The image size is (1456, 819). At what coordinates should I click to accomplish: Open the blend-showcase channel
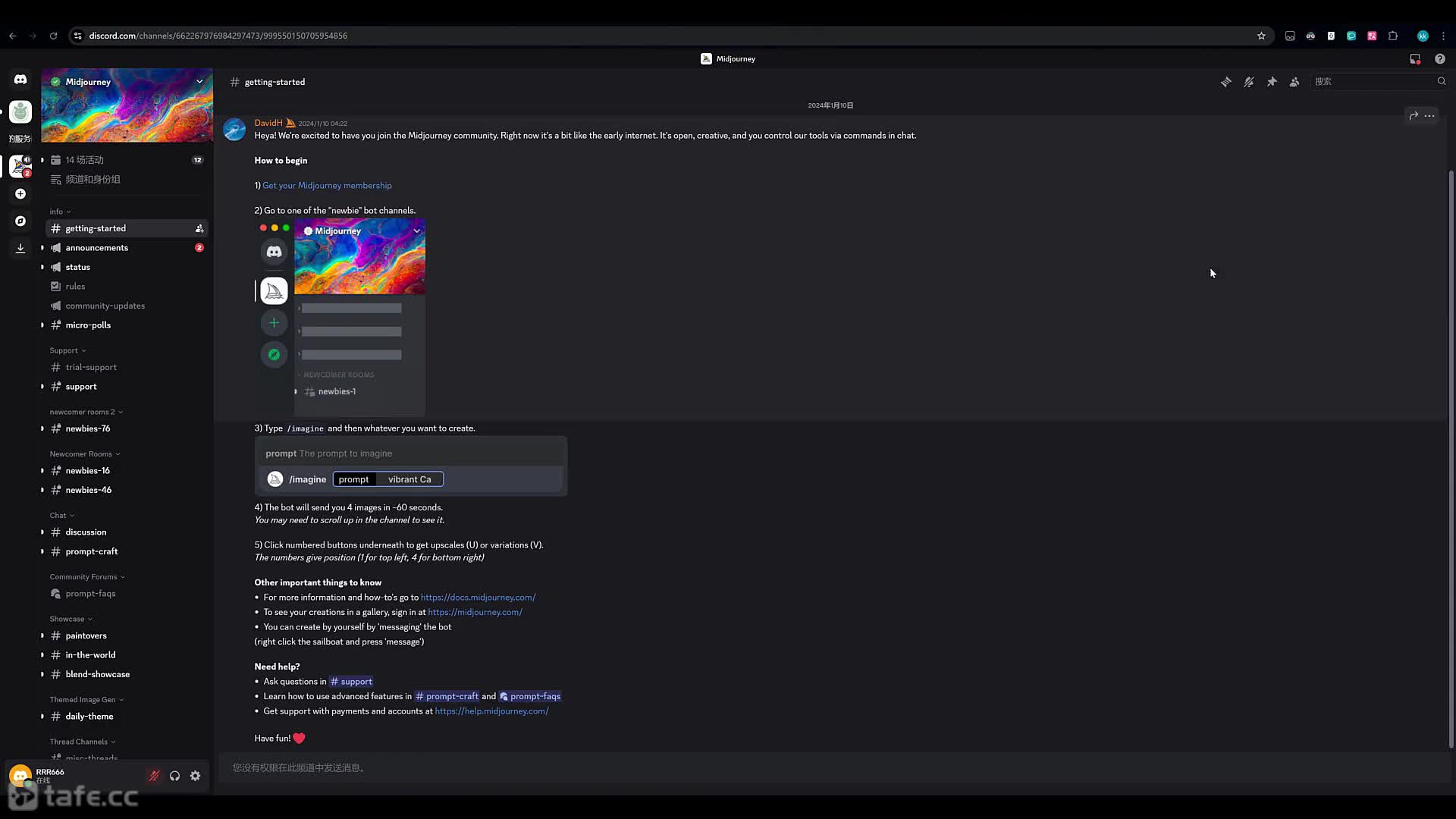(126, 674)
